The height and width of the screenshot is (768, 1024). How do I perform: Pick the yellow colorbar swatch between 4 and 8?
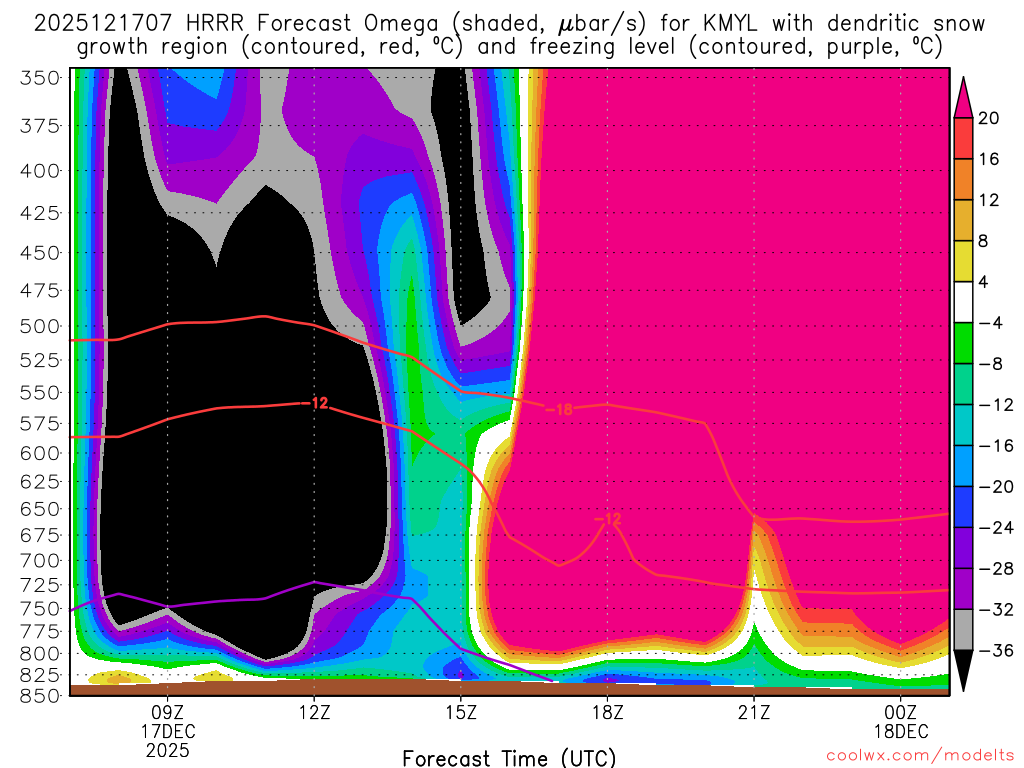point(963,261)
